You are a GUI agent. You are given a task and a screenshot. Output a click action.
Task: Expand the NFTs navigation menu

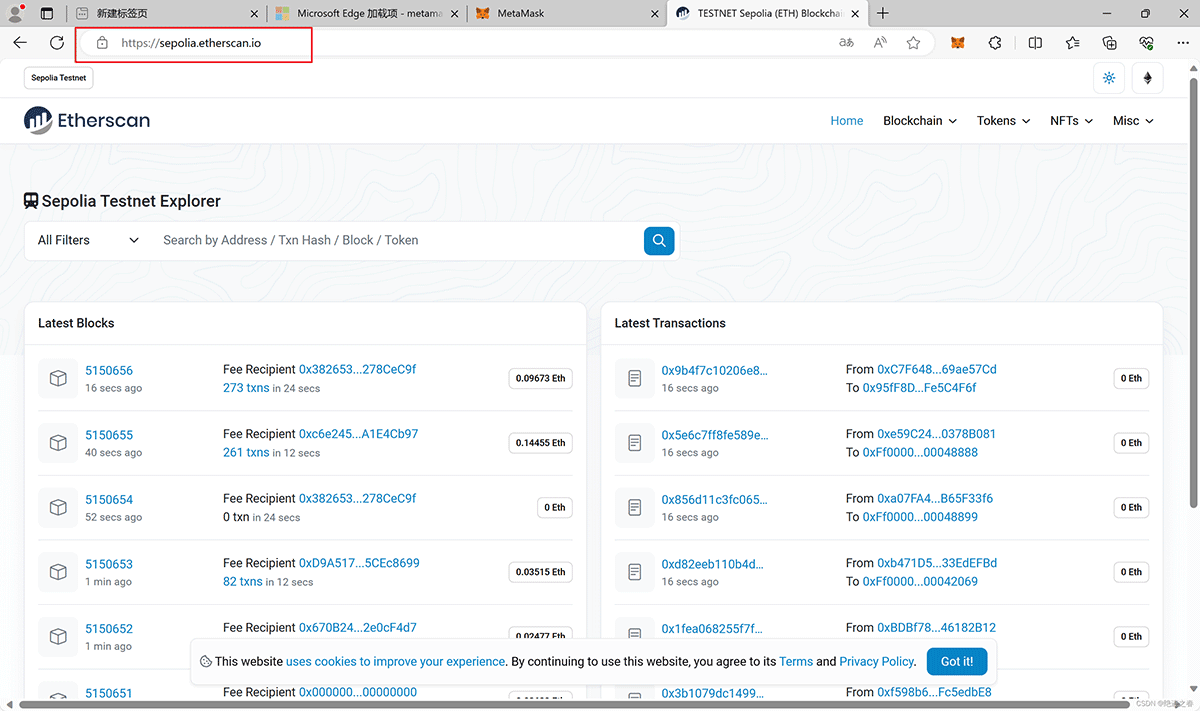(1071, 120)
